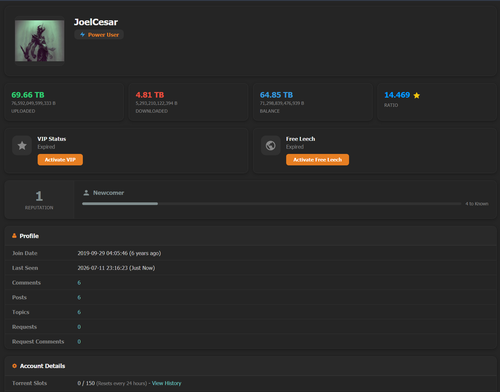
Task: Click the Newcomer rank label
Action: tap(108, 193)
